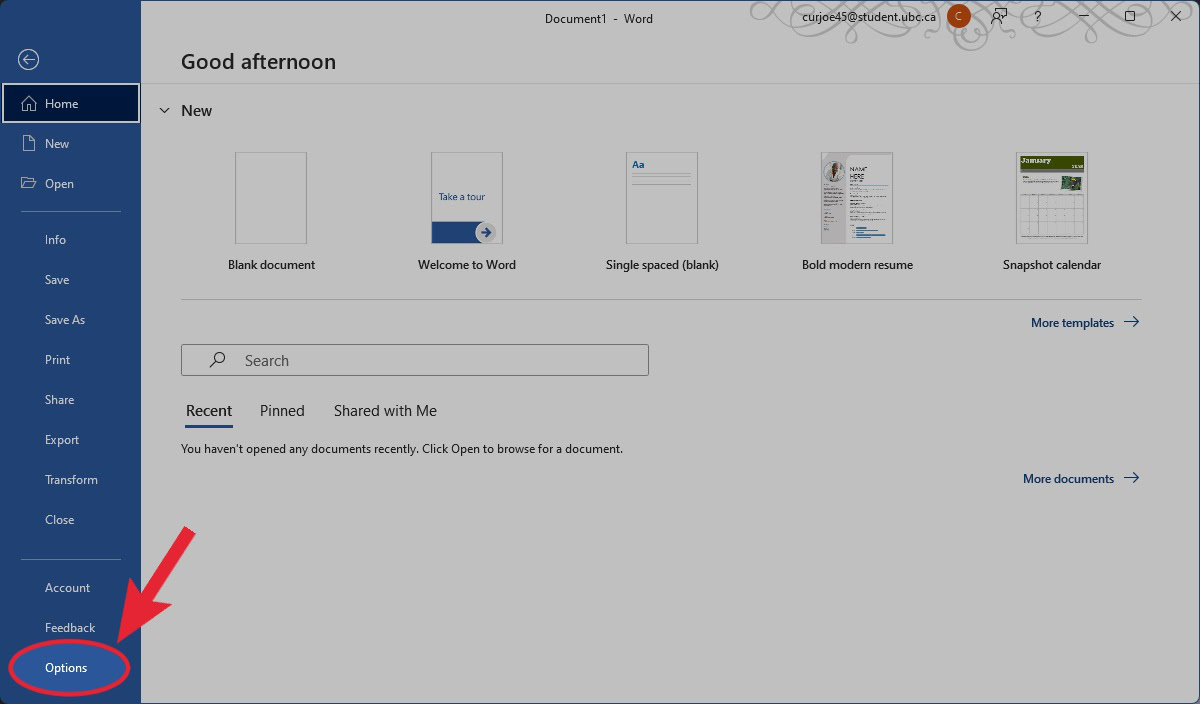Image resolution: width=1200 pixels, height=704 pixels.
Task: Switch to the Shared with Me tab
Action: tap(385, 411)
